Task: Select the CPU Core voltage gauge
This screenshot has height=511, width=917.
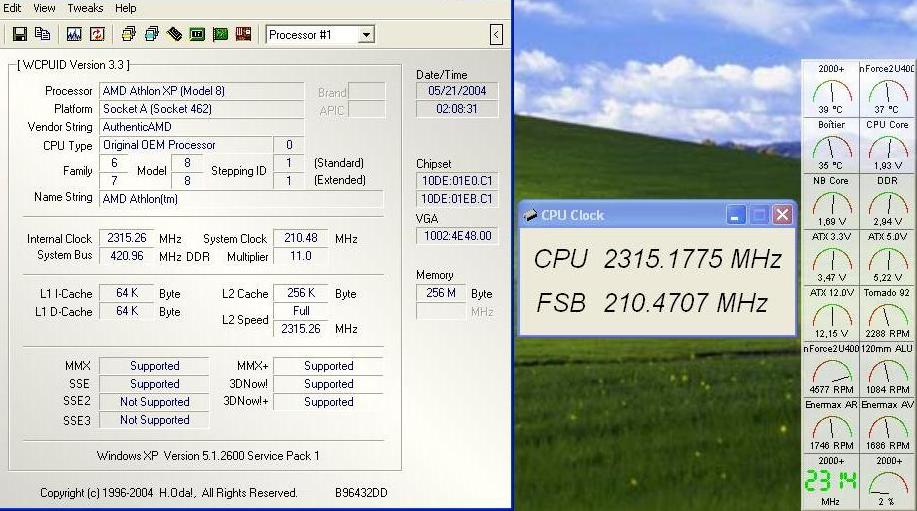Action: coord(887,144)
